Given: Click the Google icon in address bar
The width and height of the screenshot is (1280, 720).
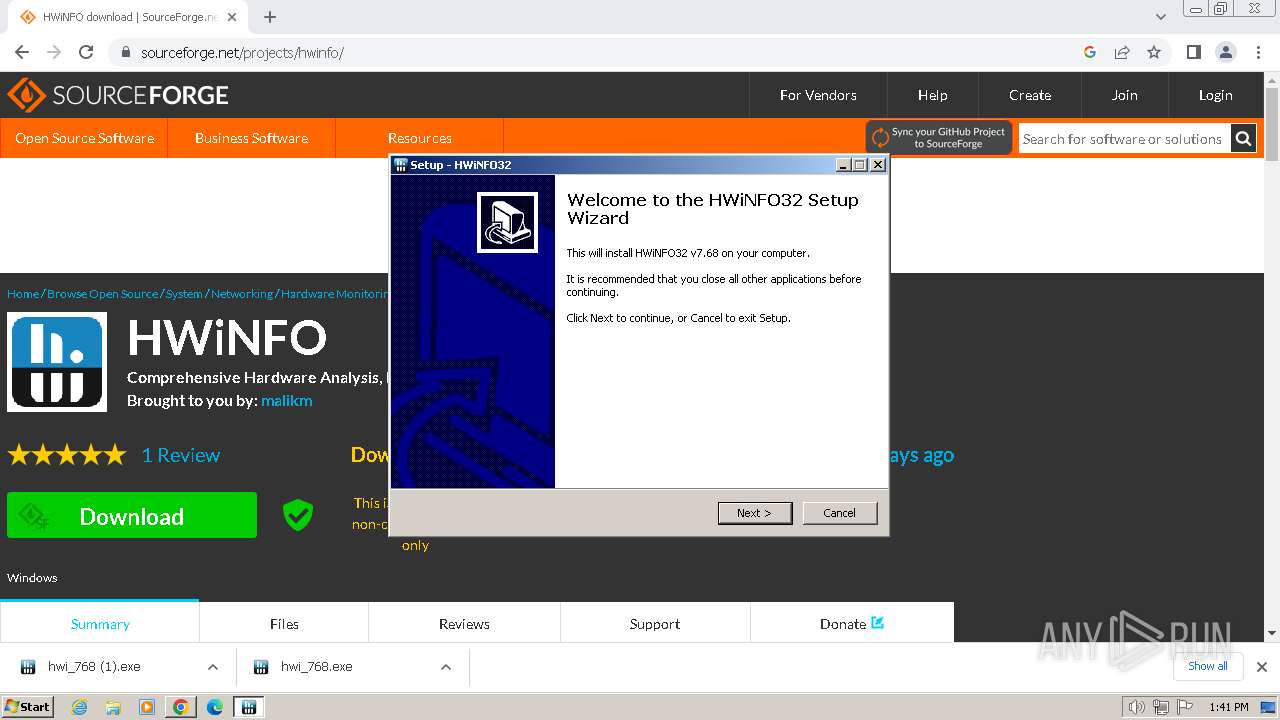Looking at the screenshot, I should click(x=1090, y=52).
